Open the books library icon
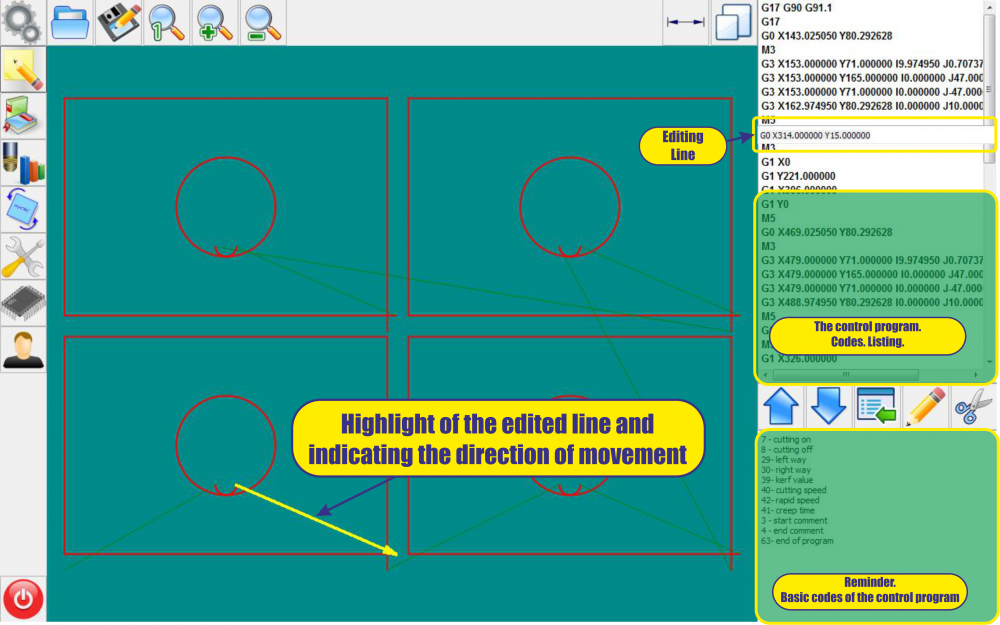This screenshot has width=1000, height=625. pyautogui.click(x=22, y=116)
